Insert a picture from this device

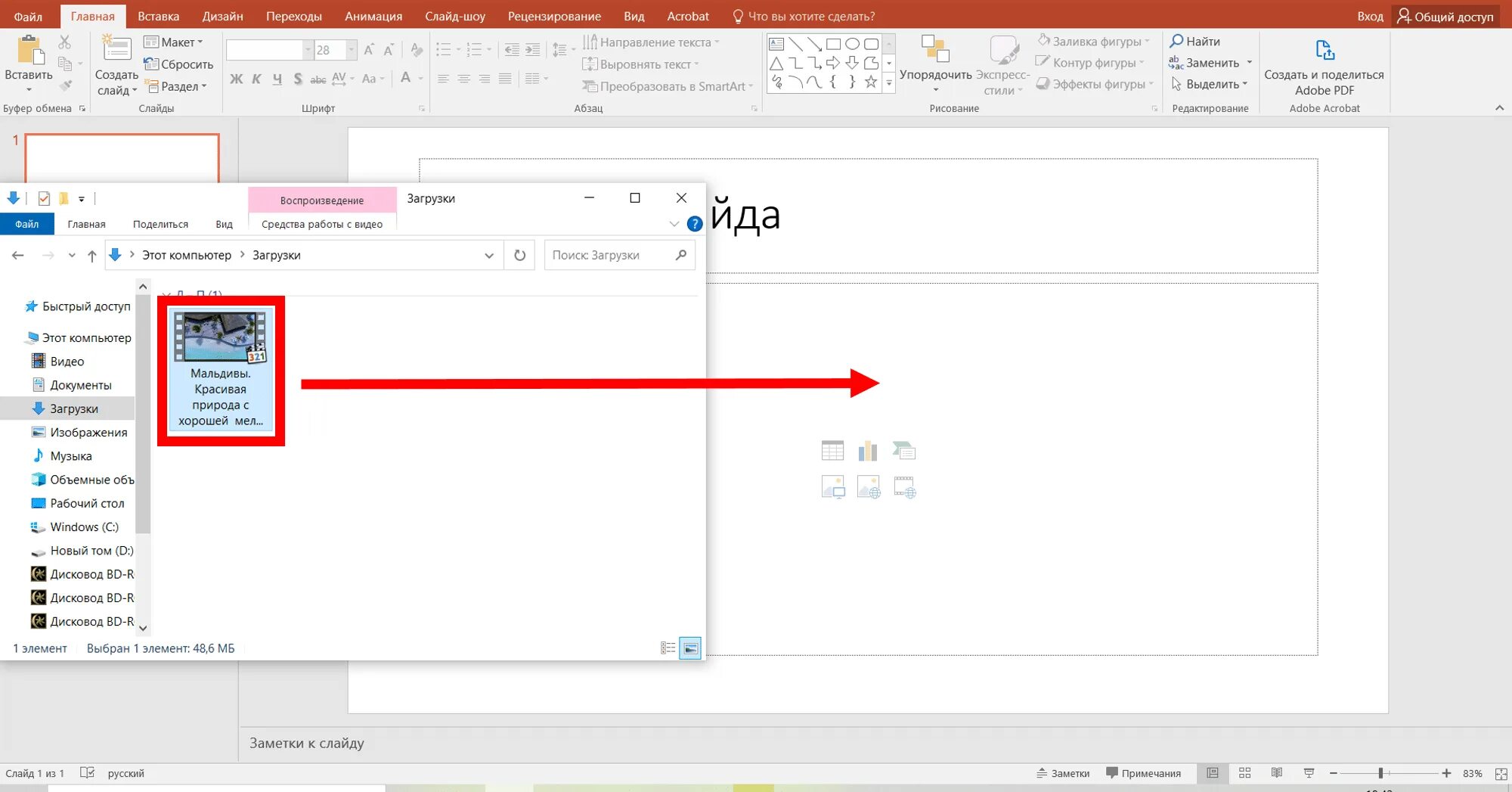tap(832, 486)
